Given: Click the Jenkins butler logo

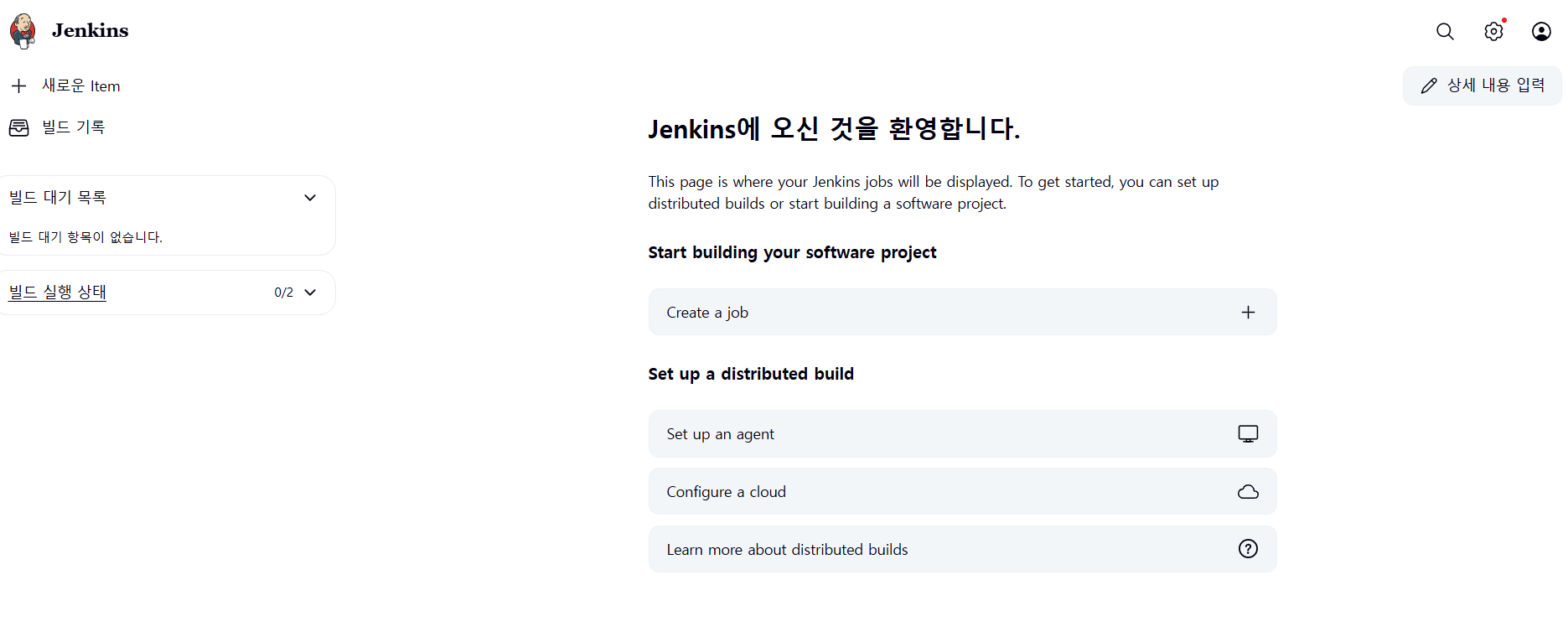Looking at the screenshot, I should tap(23, 31).
